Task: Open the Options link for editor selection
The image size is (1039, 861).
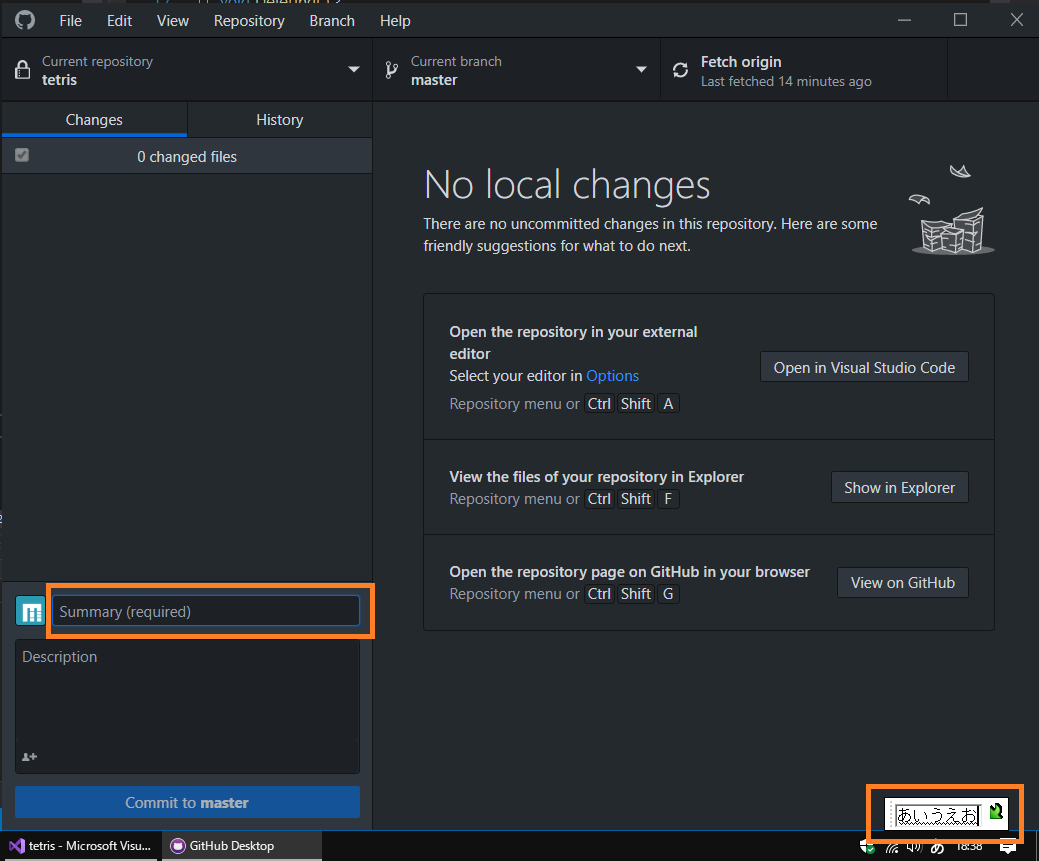Action: [x=612, y=376]
